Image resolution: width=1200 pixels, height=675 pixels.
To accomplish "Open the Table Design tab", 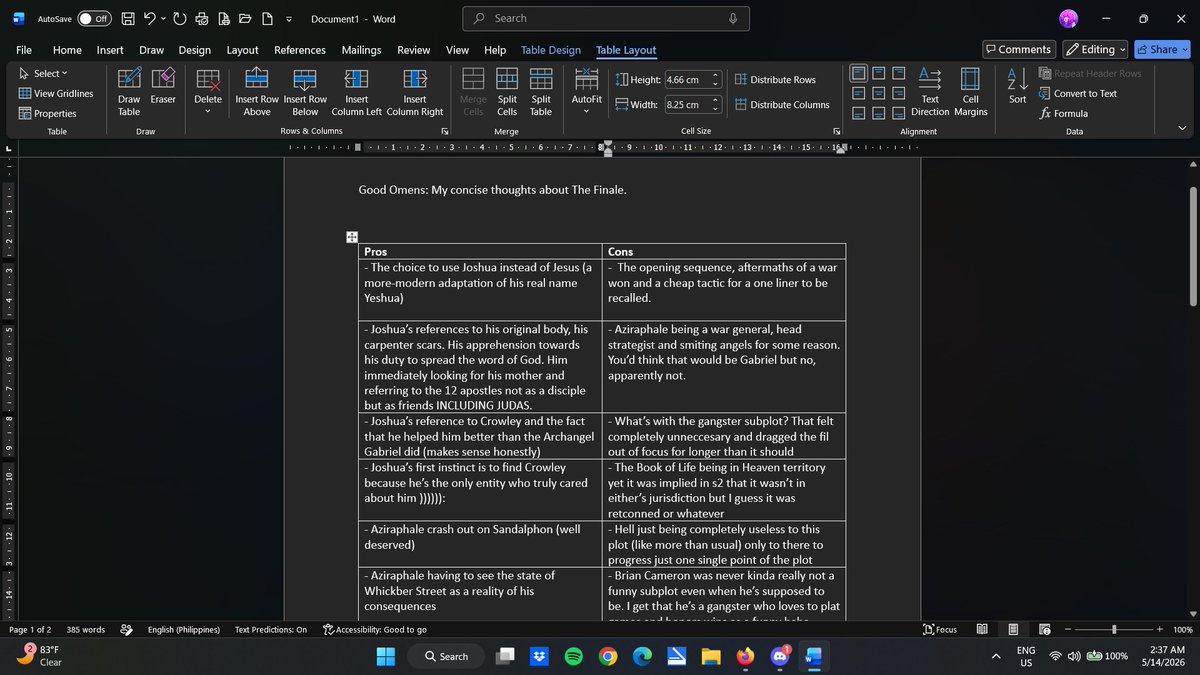I will coord(551,50).
